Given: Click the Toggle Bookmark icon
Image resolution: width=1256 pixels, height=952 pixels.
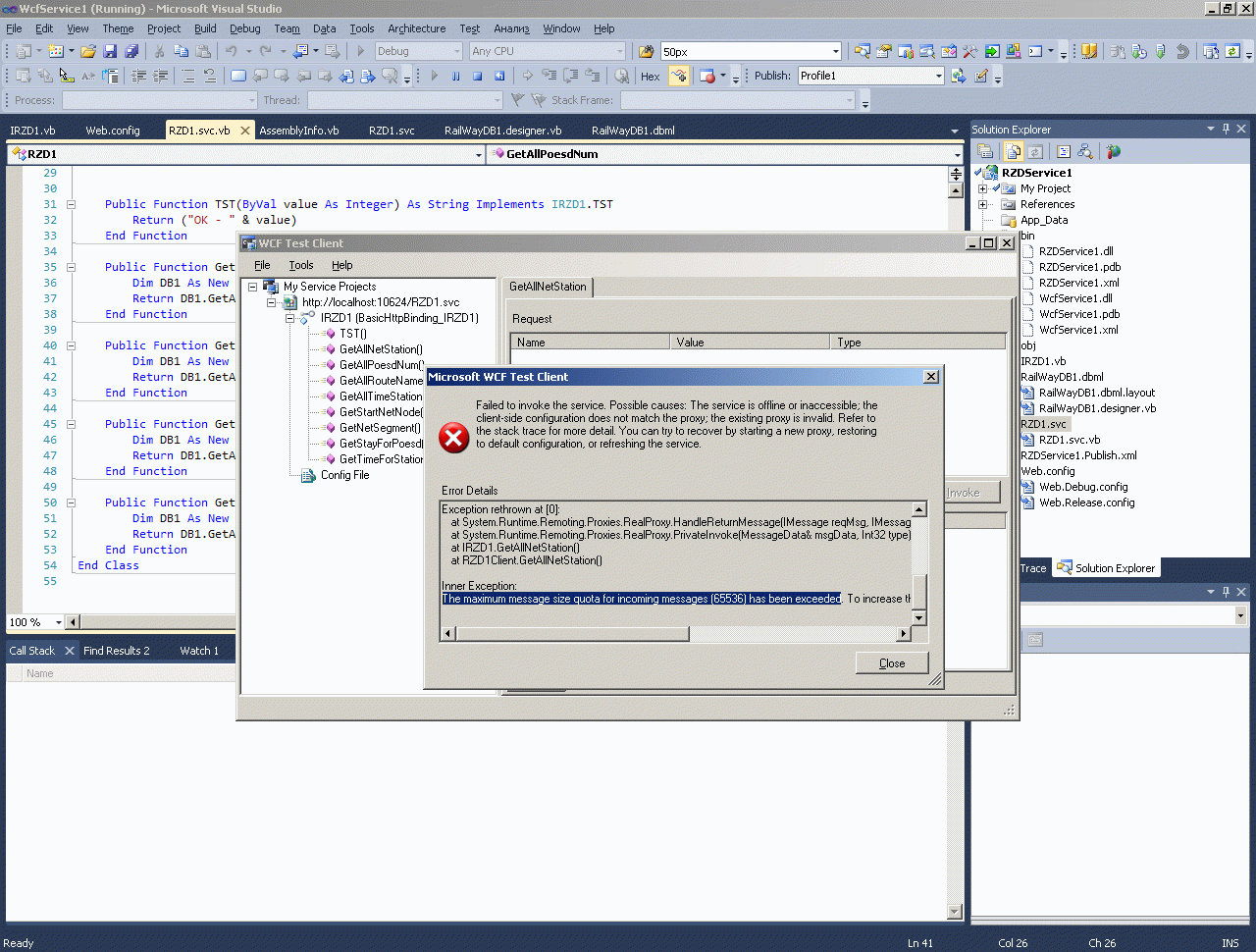Looking at the screenshot, I should point(238,76).
